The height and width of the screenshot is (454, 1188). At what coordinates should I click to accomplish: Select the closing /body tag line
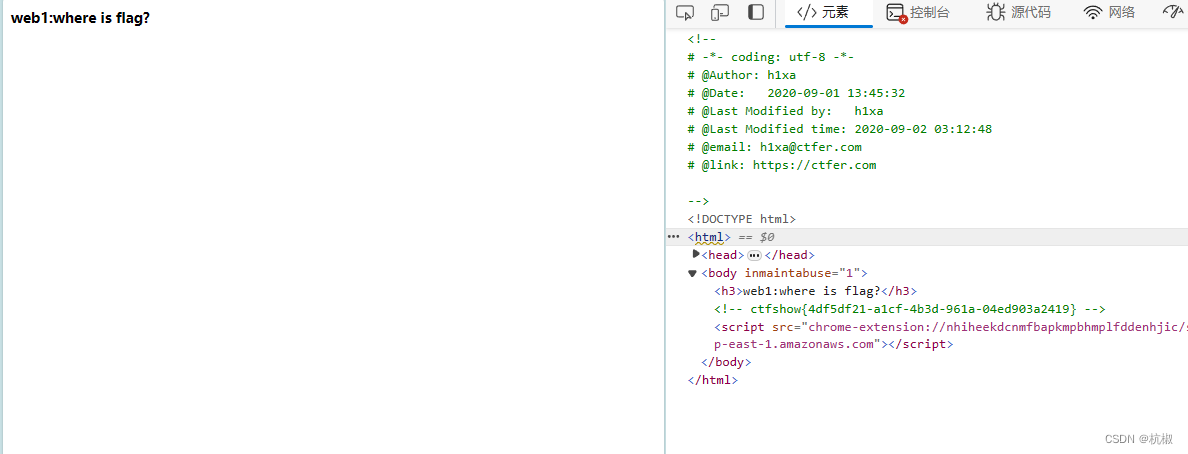tap(727, 362)
